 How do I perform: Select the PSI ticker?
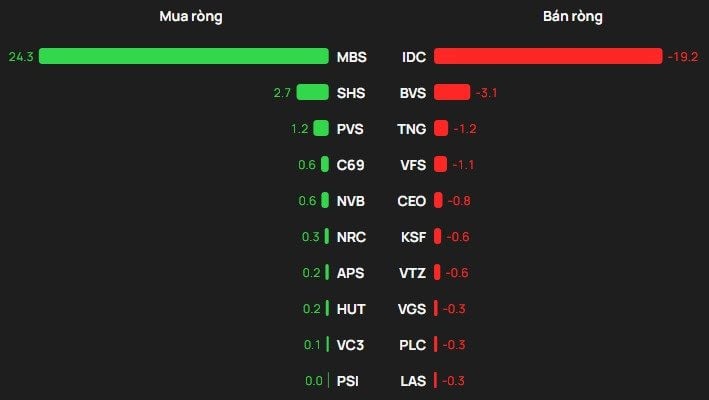coord(348,381)
